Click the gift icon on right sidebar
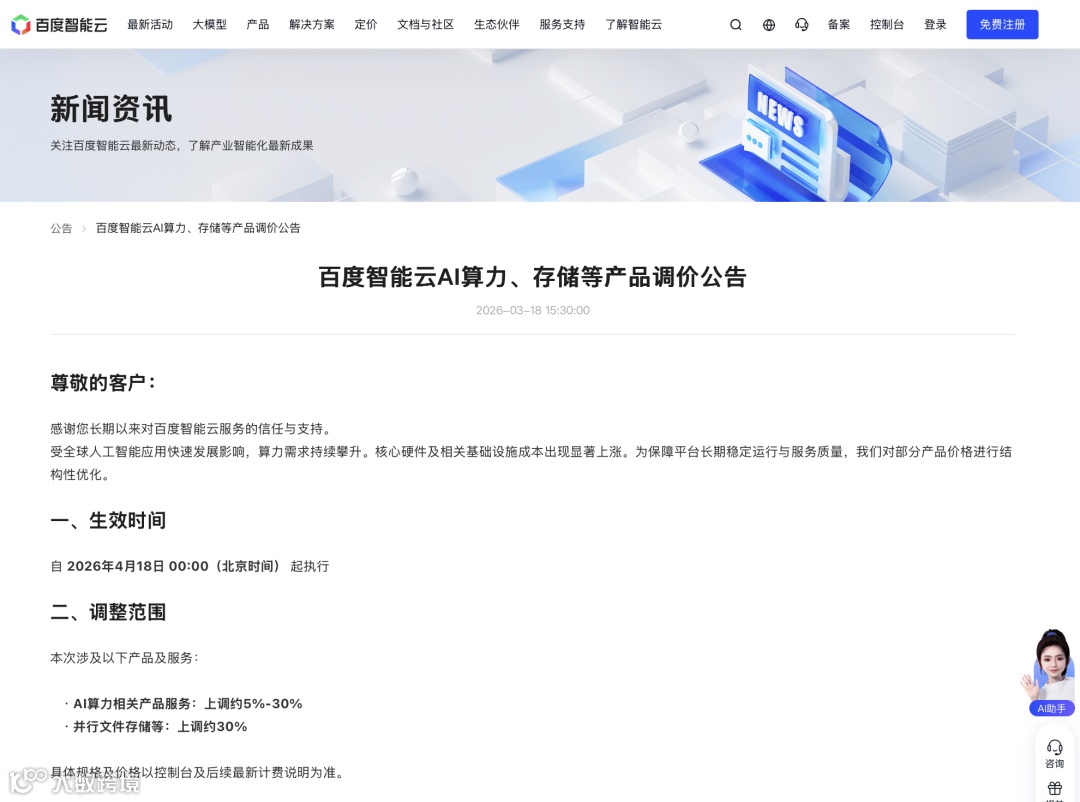The image size is (1080, 802). point(1055,789)
